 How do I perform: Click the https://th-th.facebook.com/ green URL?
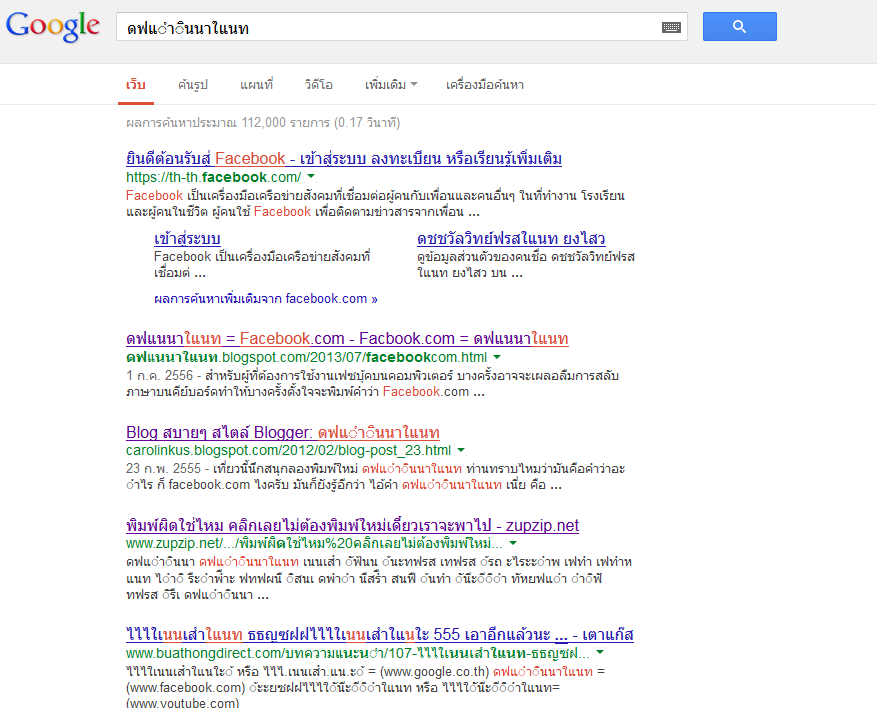point(214,177)
